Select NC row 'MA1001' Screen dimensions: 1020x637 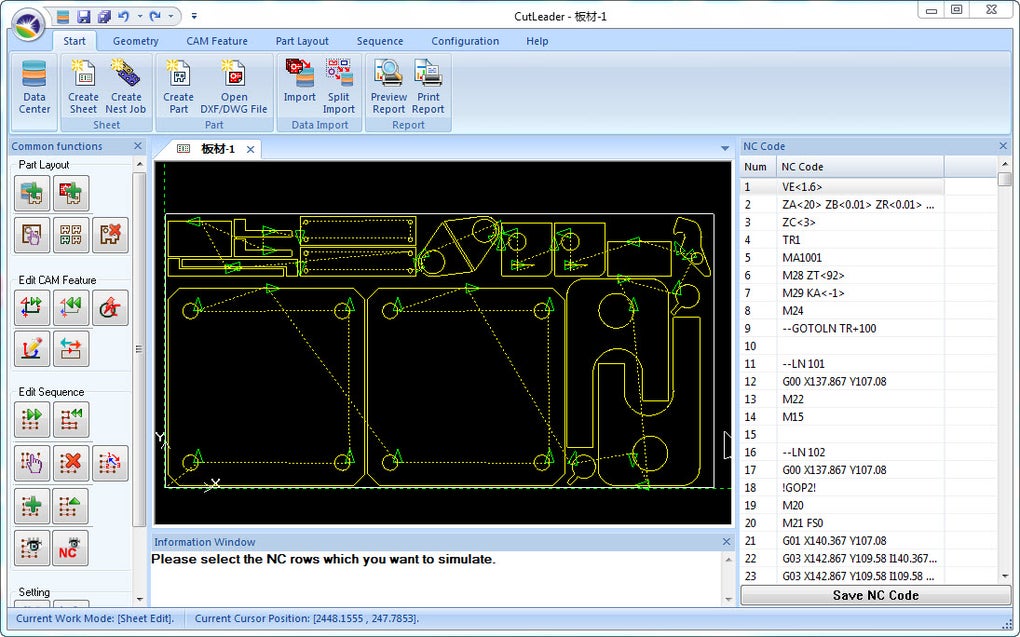pos(842,258)
